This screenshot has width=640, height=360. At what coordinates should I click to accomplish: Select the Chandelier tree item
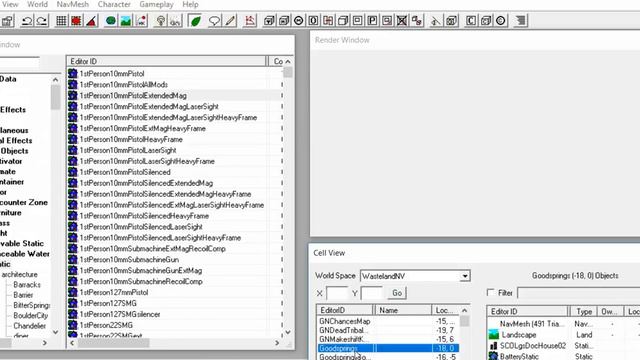click(x=29, y=326)
